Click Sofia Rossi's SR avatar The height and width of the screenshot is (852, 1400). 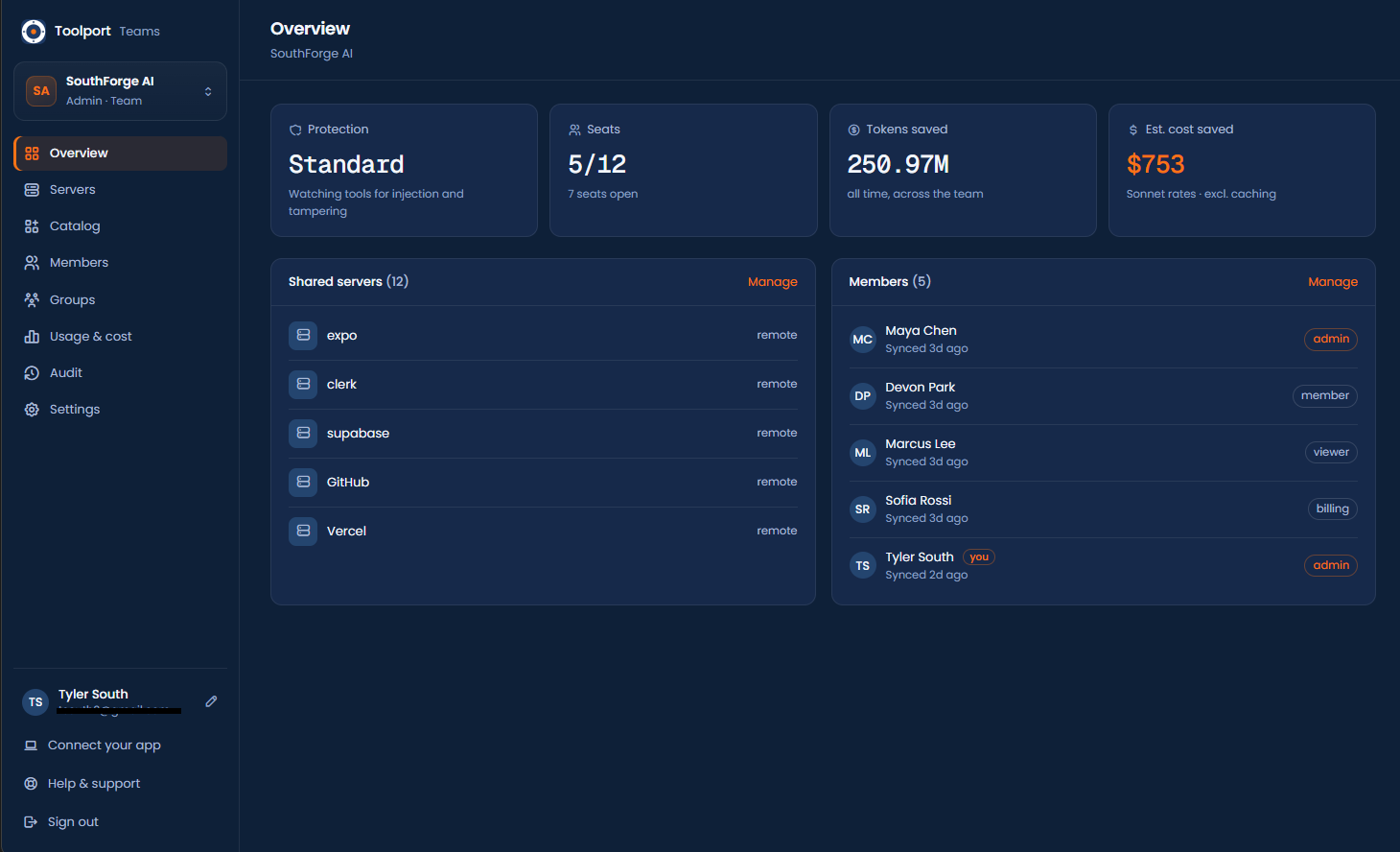coord(863,509)
